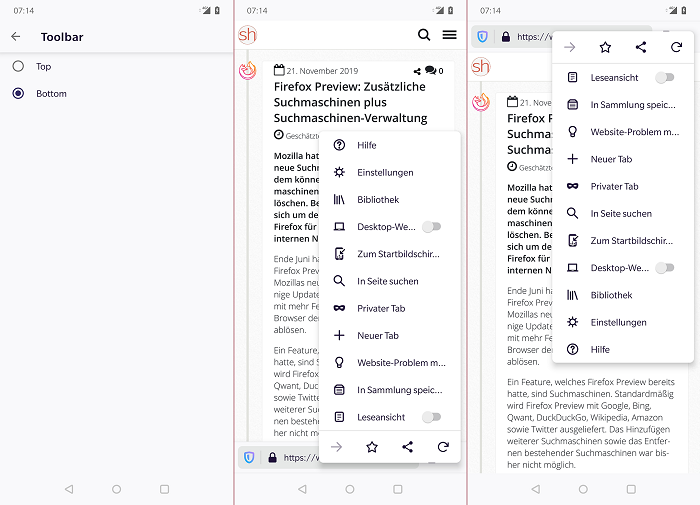Open the article title in the middle screen
This screenshot has width=700, height=505.
(350, 102)
